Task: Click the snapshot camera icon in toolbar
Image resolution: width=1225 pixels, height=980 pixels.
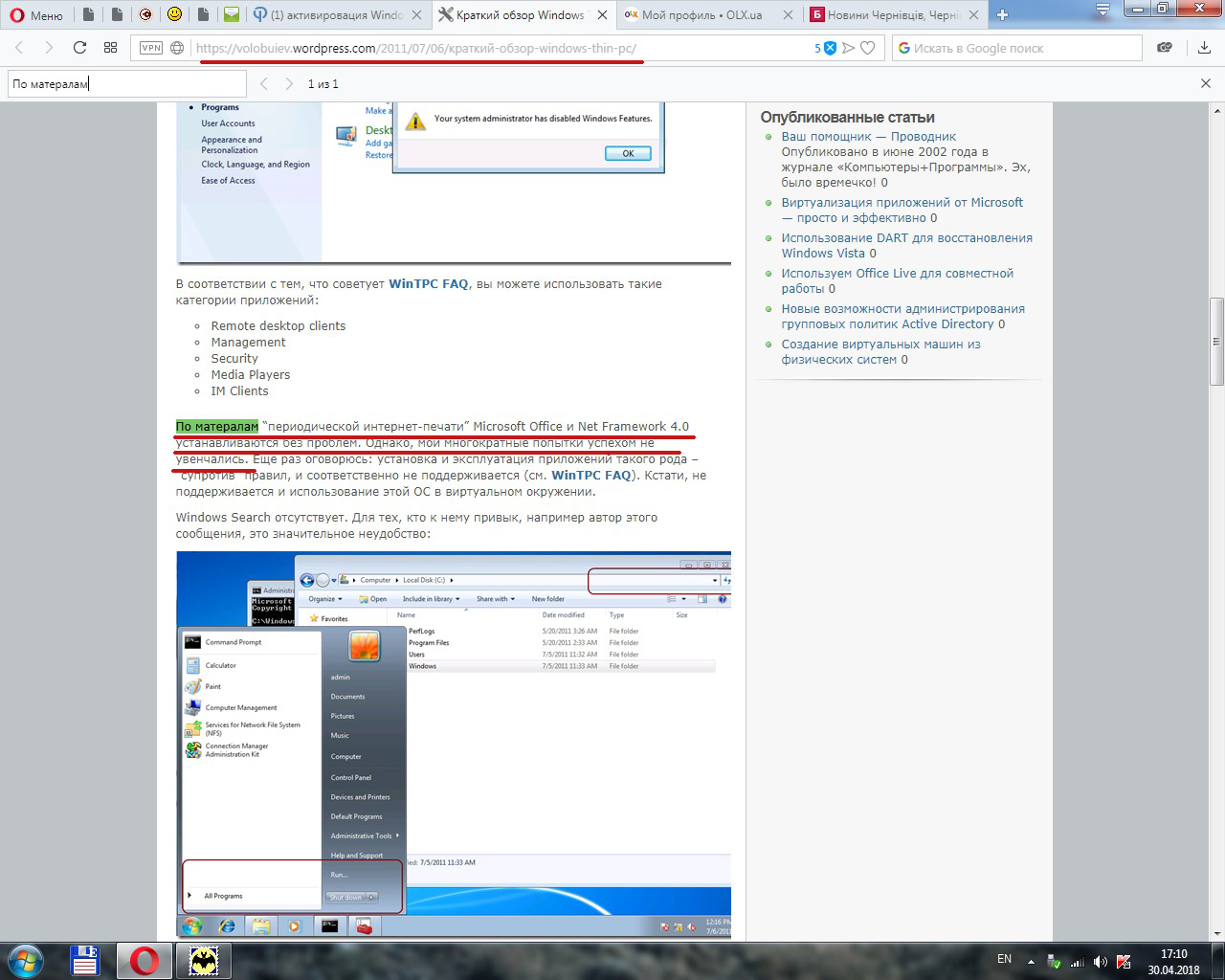Action: point(1165,48)
